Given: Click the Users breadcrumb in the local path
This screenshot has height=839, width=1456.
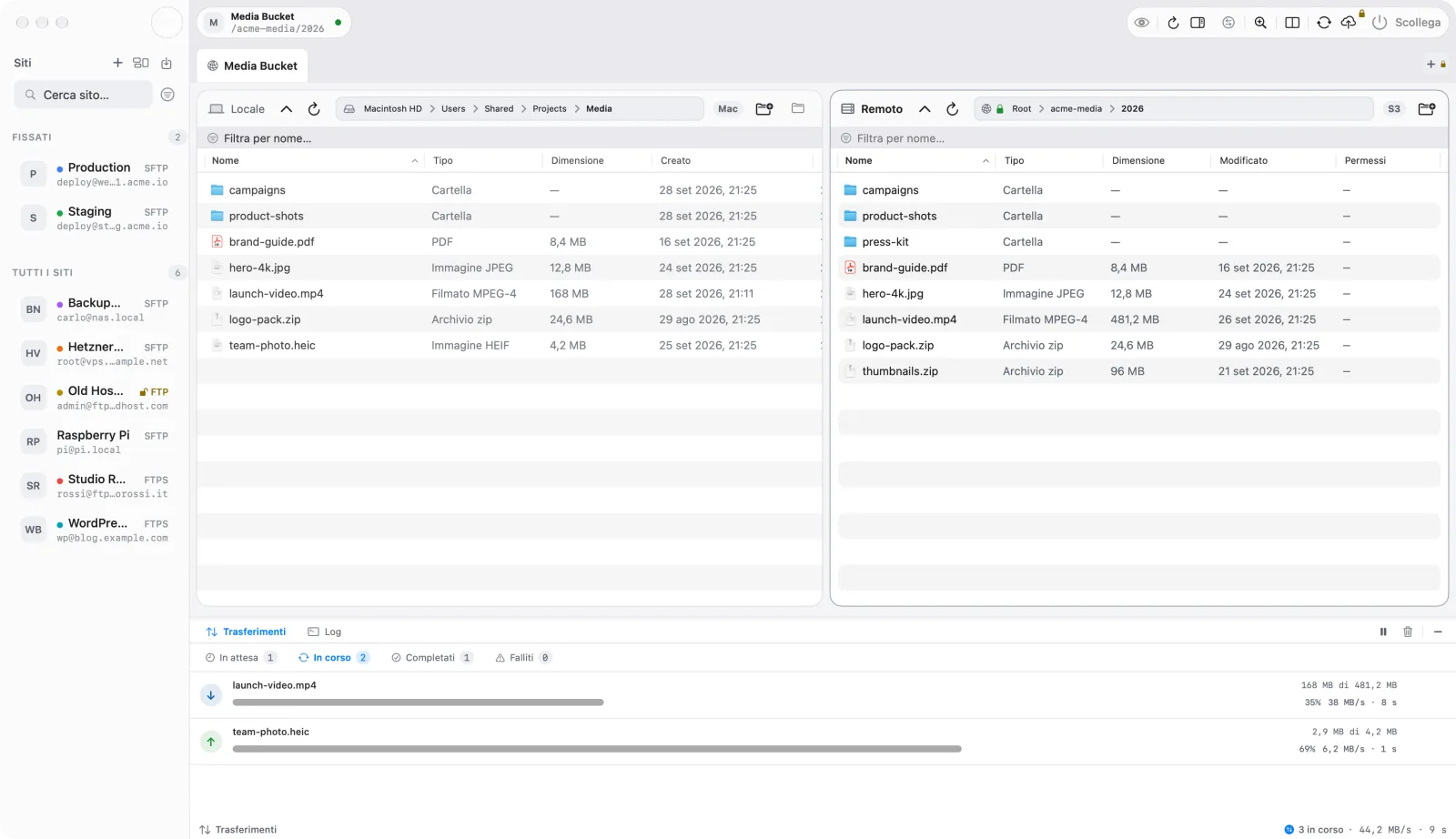Looking at the screenshot, I should pyautogui.click(x=453, y=109).
